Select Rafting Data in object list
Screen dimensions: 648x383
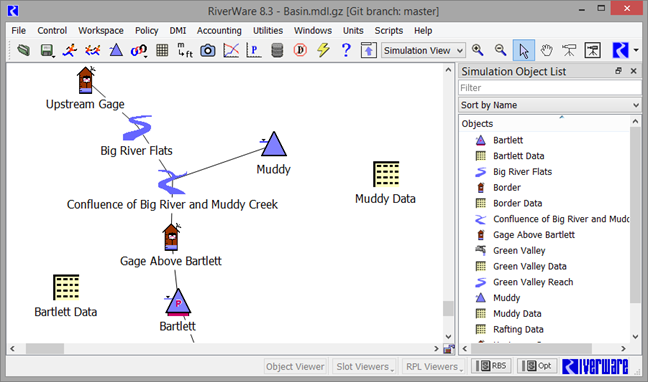coord(518,329)
